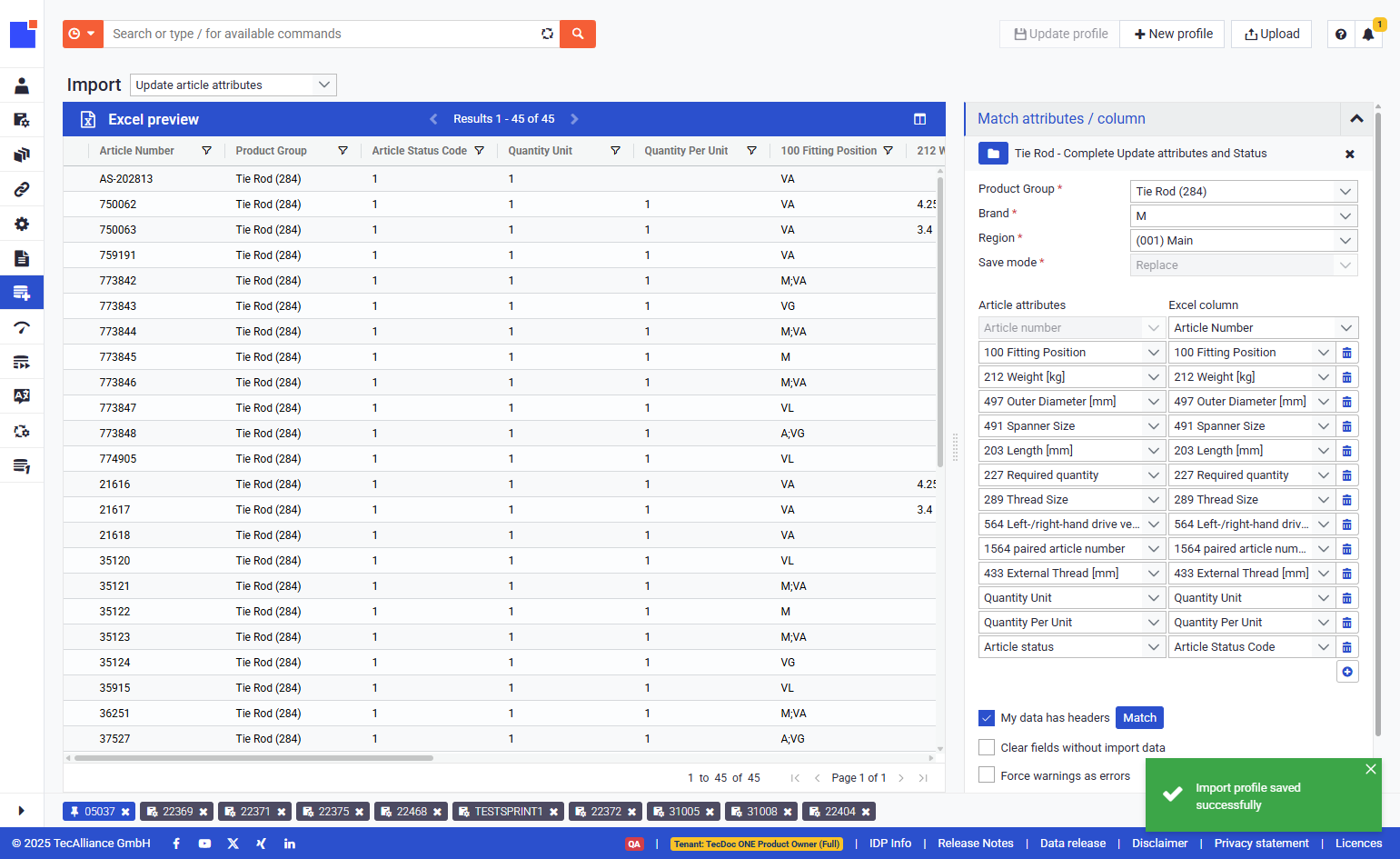Switch to the 31005 tab
This screenshot has height=859, width=1400.
(x=683, y=812)
